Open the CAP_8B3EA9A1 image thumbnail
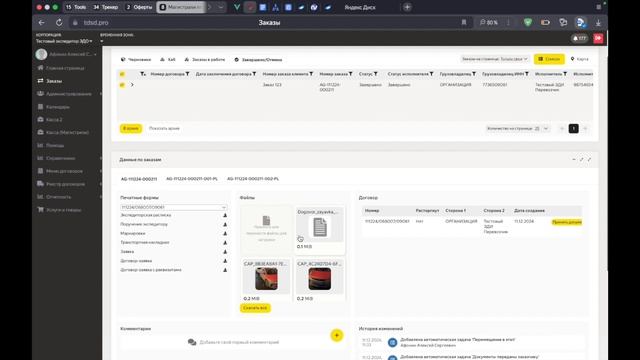The height and width of the screenshot is (360, 640). tap(266, 279)
